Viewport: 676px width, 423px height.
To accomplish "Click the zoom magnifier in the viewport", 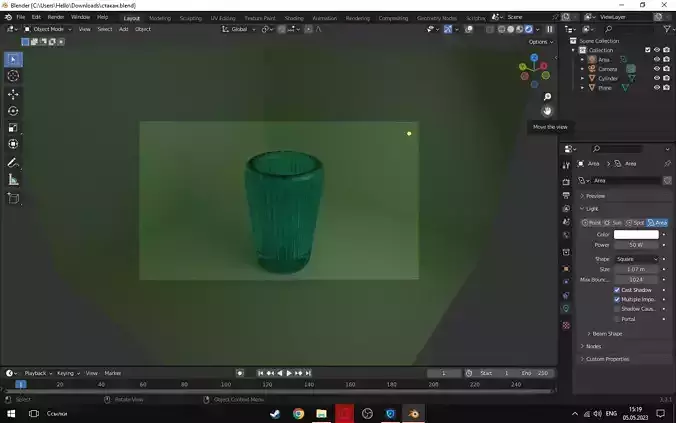I will pyautogui.click(x=547, y=97).
